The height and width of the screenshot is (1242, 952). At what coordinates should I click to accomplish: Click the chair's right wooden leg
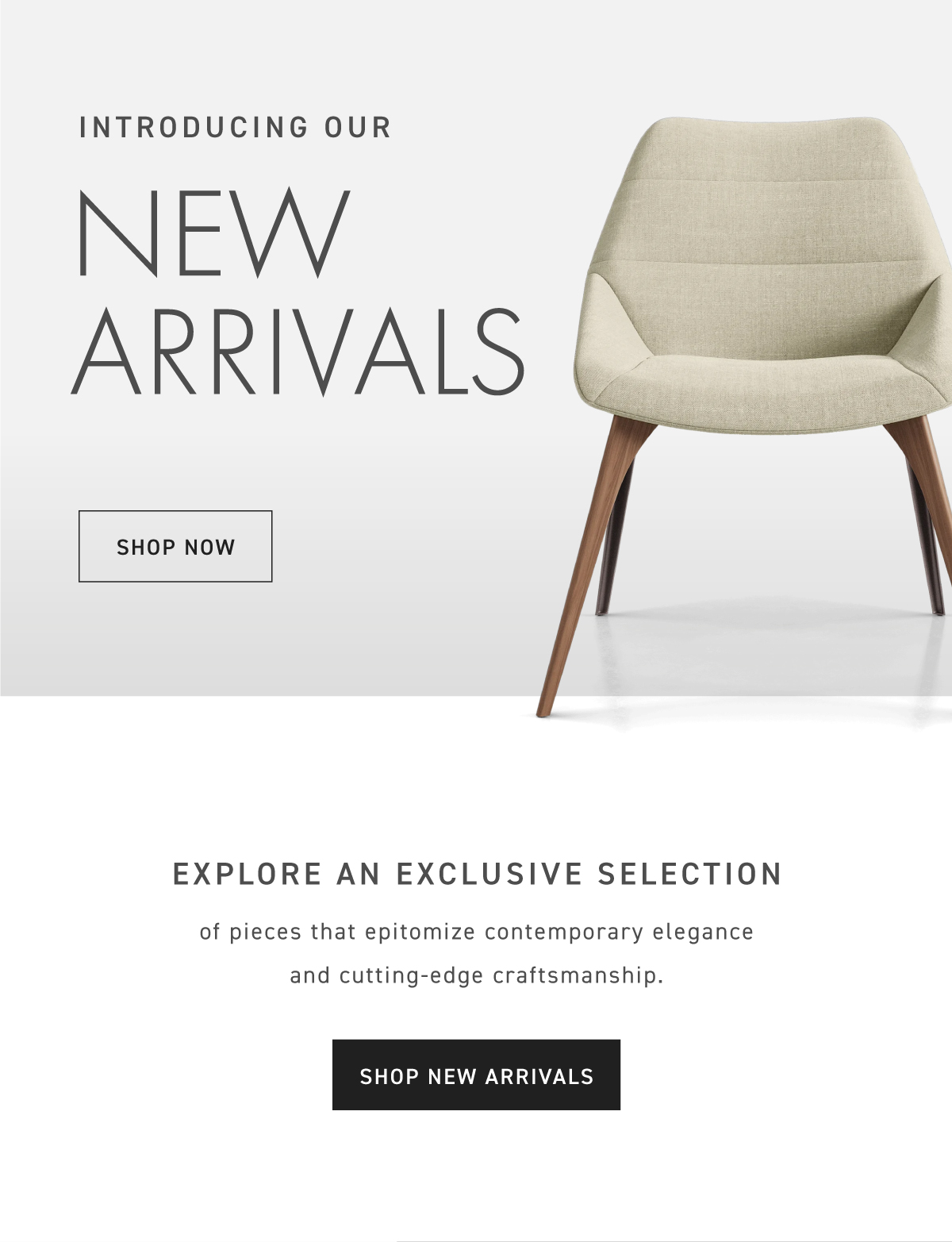tap(924, 508)
